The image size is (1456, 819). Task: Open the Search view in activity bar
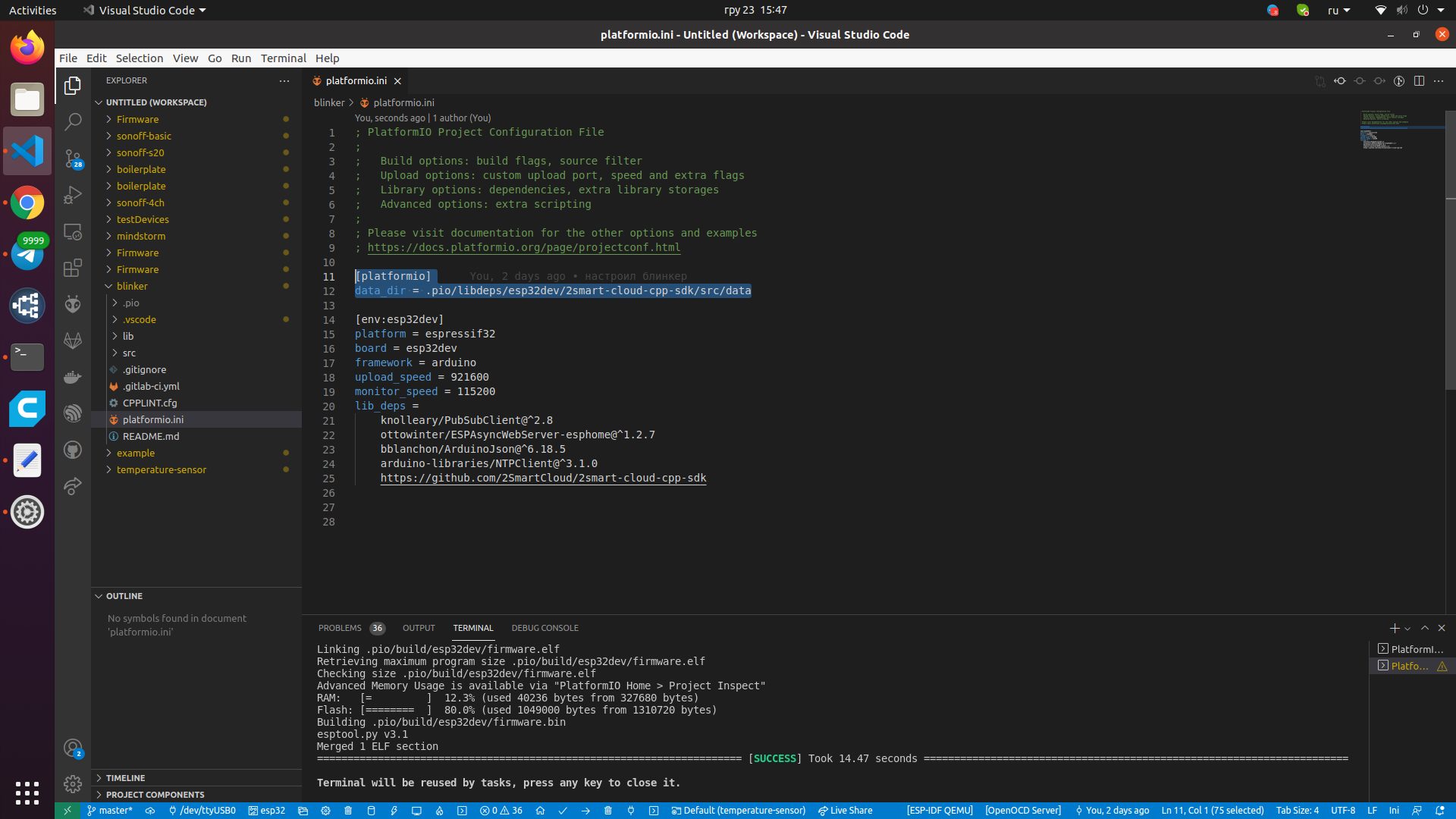point(73,121)
